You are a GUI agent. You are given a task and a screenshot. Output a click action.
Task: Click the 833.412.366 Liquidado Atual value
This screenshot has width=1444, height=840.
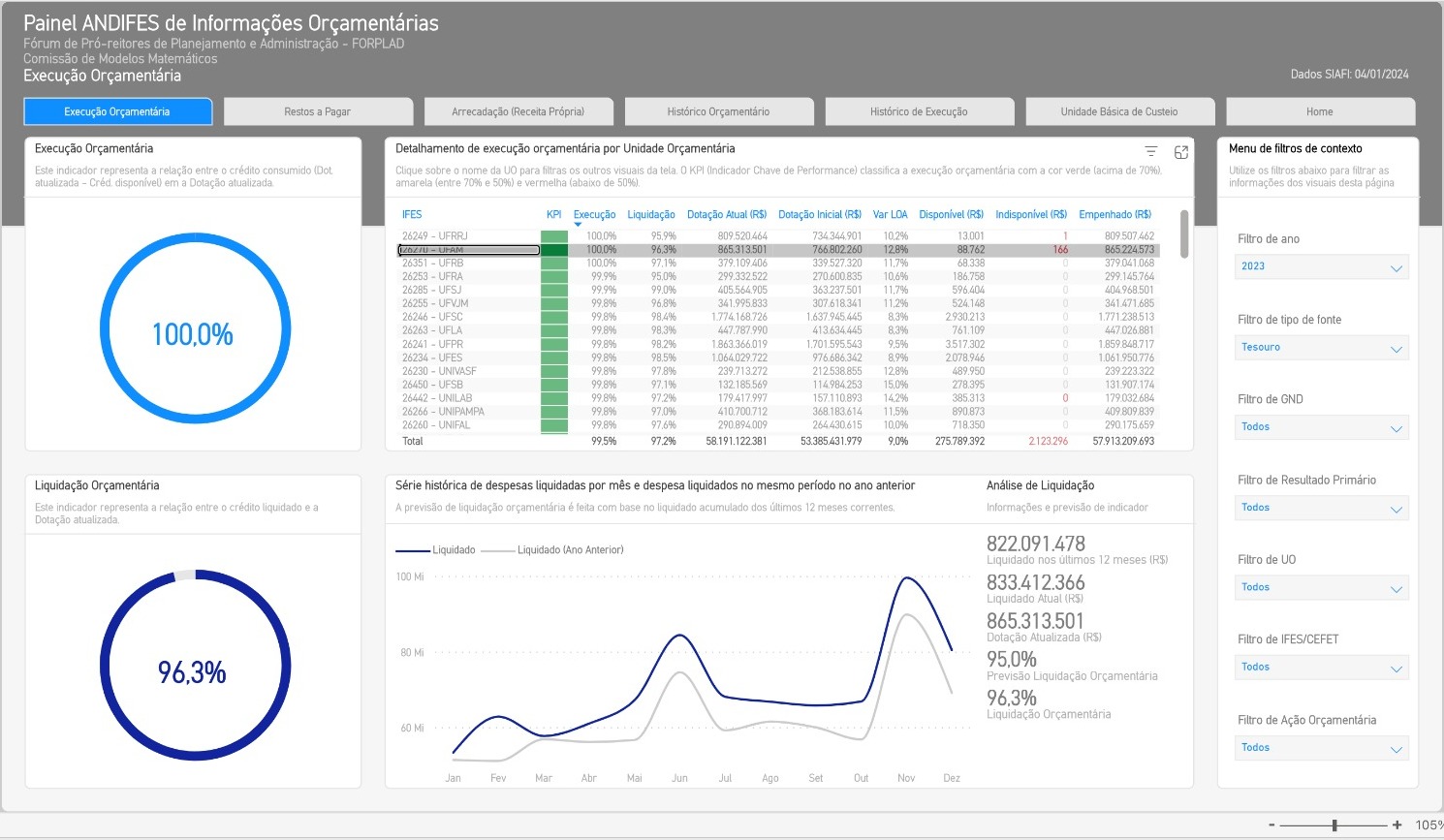tap(1036, 582)
